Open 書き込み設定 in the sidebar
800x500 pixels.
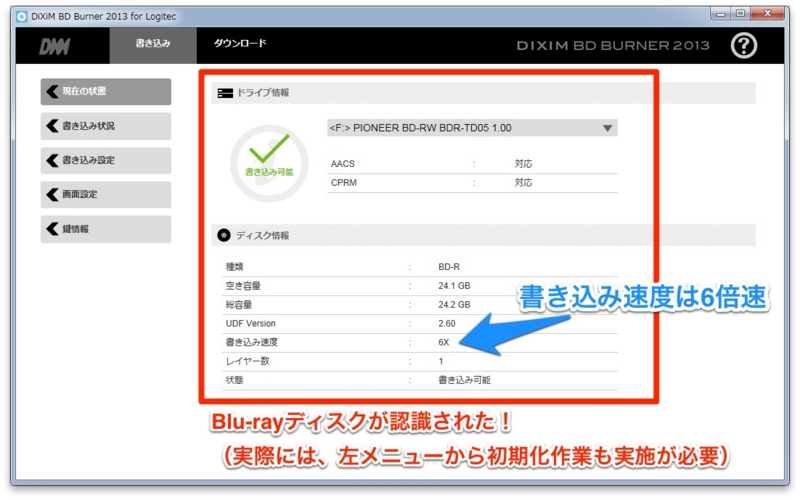(x=106, y=160)
